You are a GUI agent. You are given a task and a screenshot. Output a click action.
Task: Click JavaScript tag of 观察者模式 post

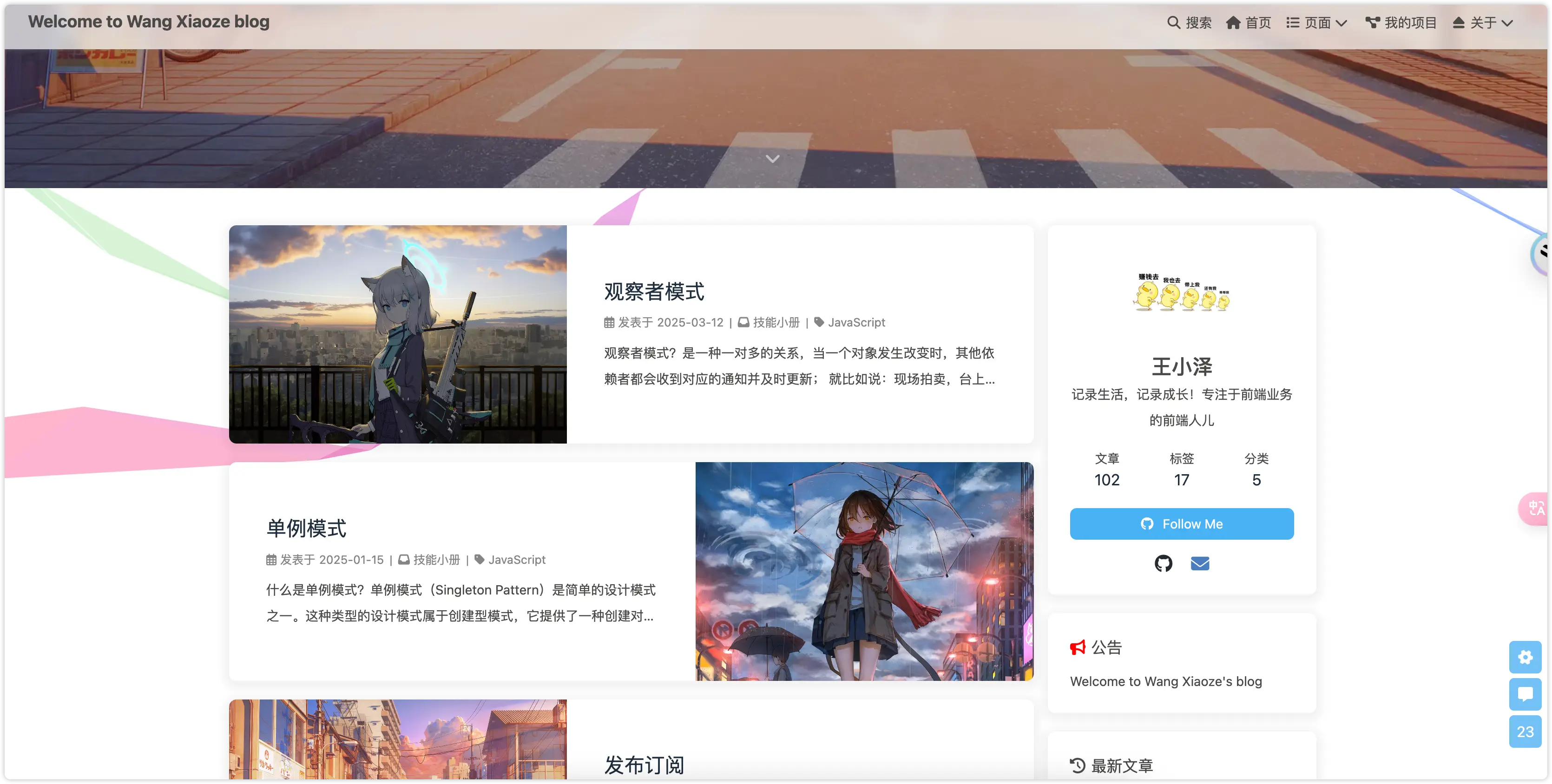click(x=856, y=322)
